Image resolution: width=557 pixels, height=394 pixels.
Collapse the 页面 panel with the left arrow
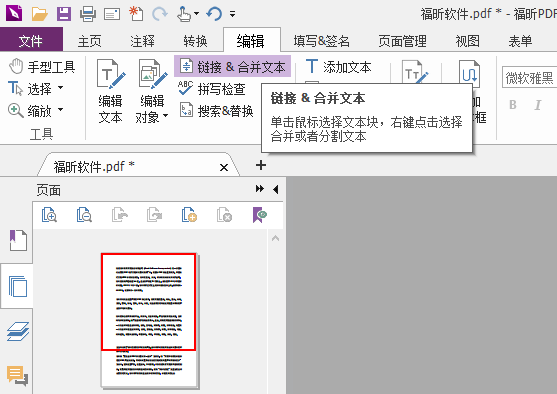276,189
